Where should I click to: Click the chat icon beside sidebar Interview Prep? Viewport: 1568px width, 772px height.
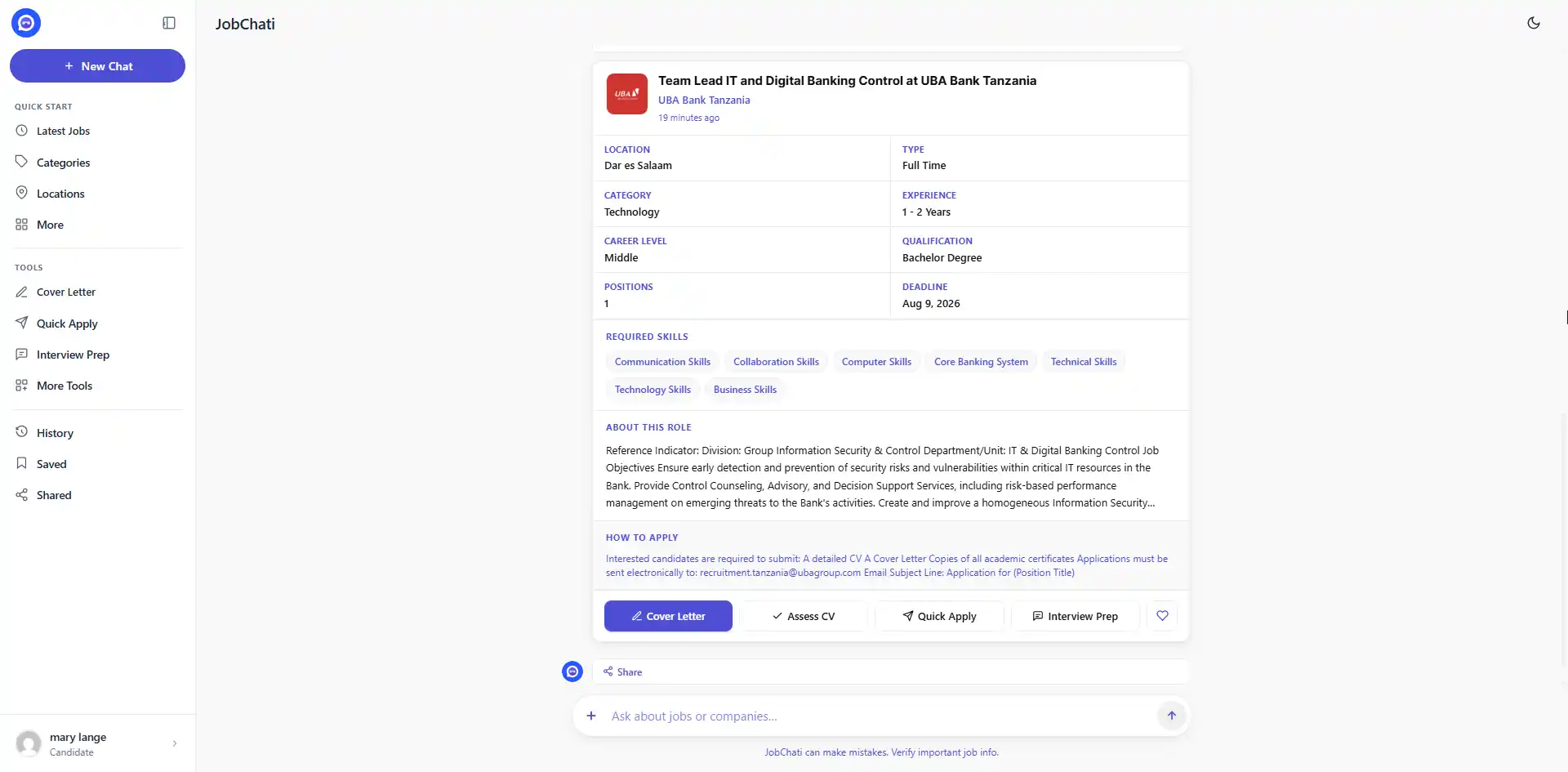[22, 354]
